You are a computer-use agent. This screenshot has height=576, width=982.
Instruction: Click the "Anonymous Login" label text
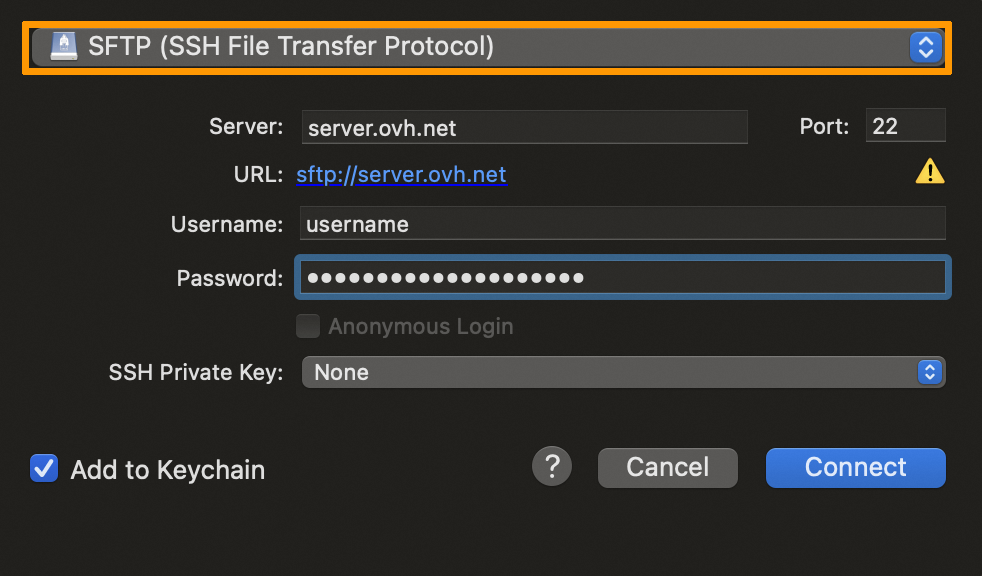[420, 326]
